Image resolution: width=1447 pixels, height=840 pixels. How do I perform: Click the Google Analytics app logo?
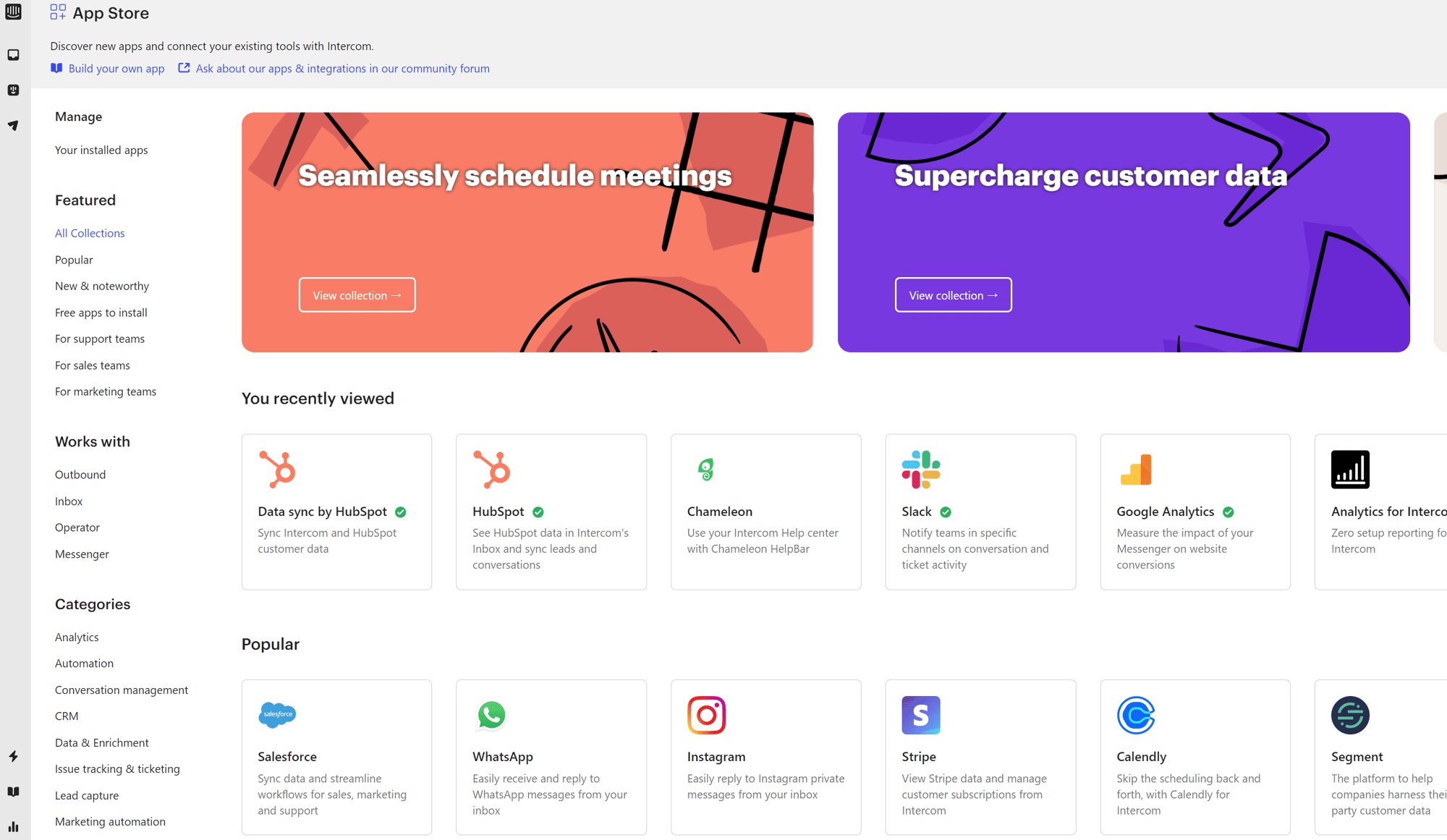(x=1136, y=469)
